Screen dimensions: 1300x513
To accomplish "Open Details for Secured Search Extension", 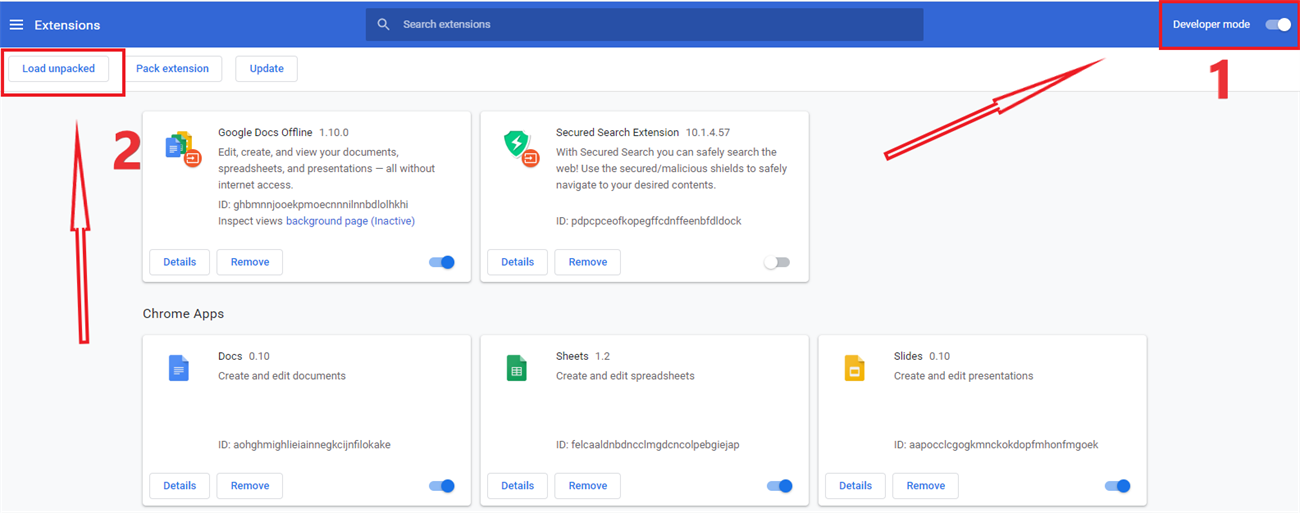I will pos(518,262).
